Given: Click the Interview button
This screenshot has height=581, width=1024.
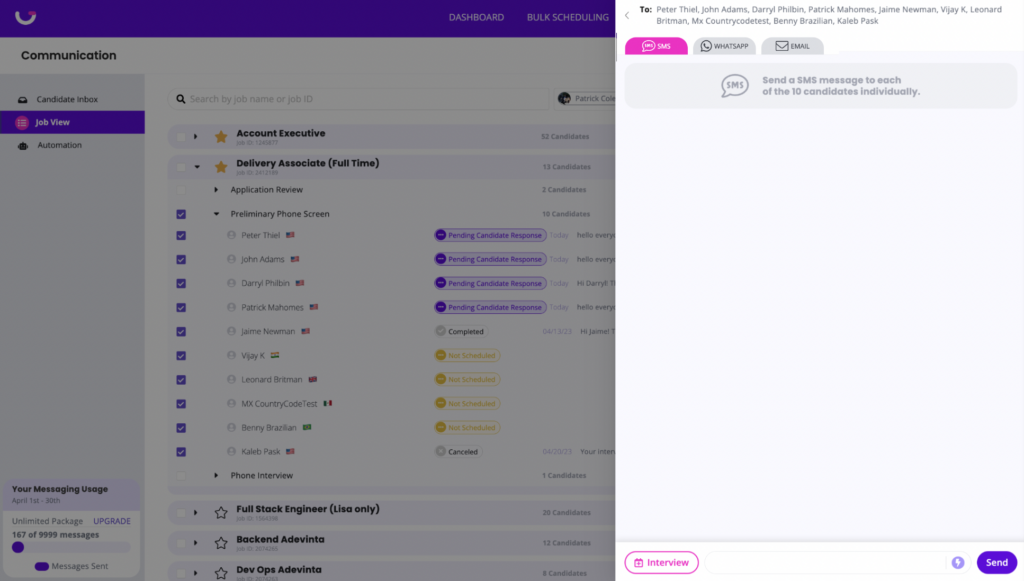Looking at the screenshot, I should pyautogui.click(x=662, y=563).
